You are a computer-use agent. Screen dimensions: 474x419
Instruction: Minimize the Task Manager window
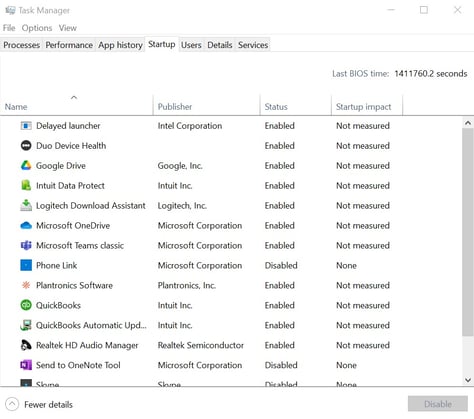(391, 10)
